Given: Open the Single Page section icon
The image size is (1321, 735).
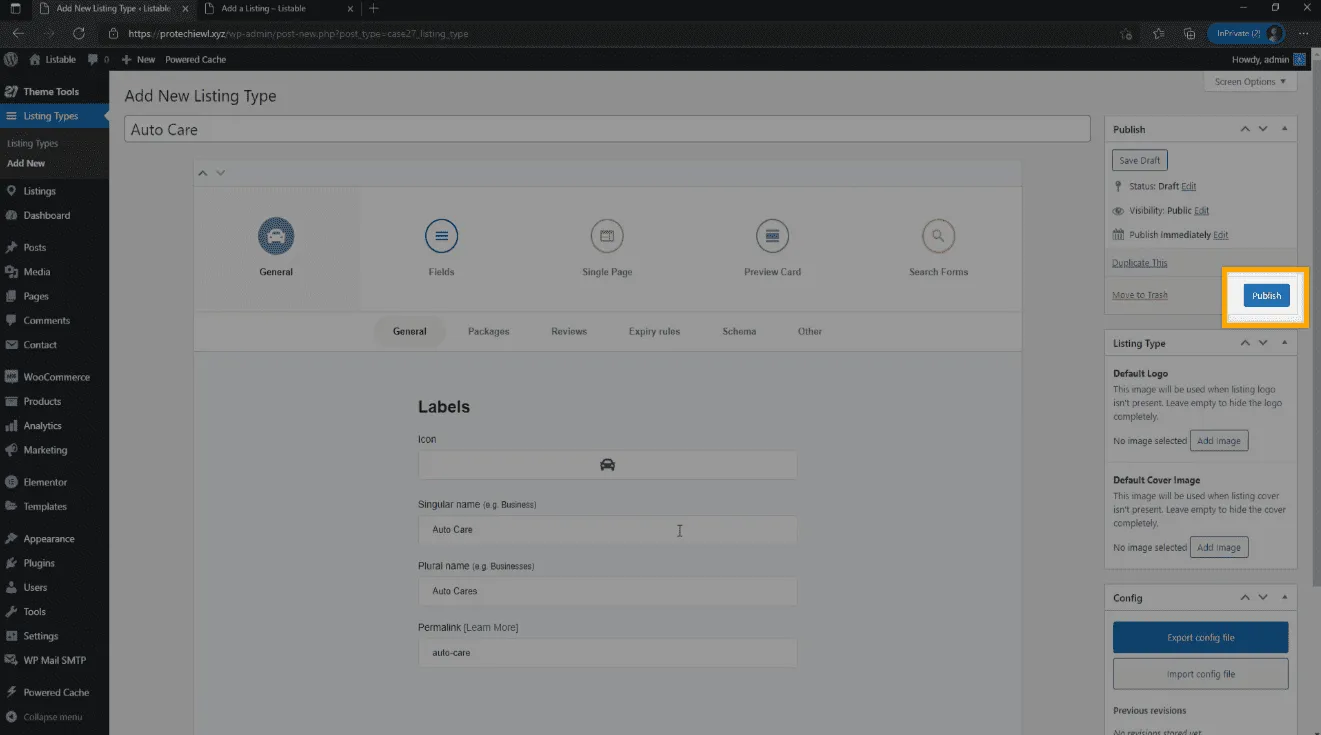Looking at the screenshot, I should coord(607,237).
